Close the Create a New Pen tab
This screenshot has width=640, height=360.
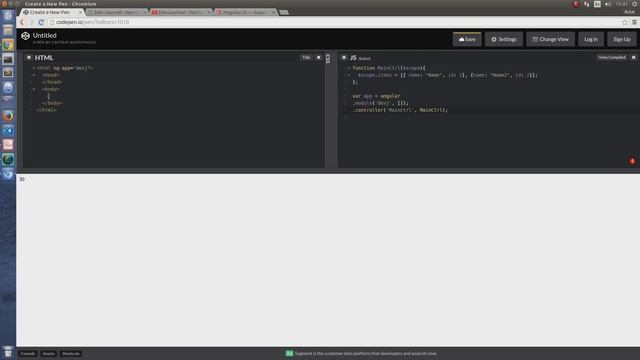(80, 12)
